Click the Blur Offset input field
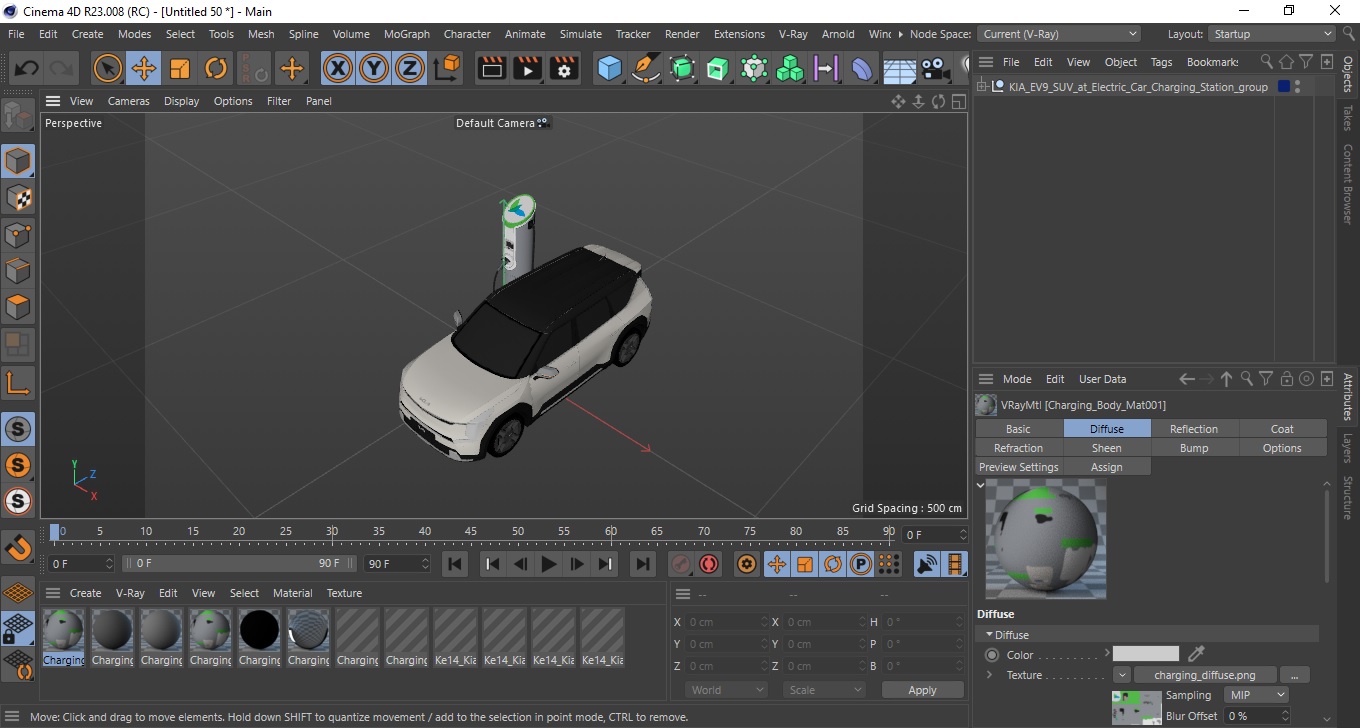This screenshot has height=728, width=1360. click(x=1258, y=716)
